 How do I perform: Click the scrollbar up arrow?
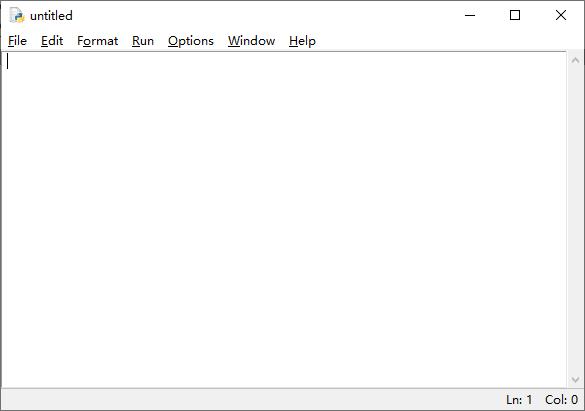pyautogui.click(x=575, y=60)
